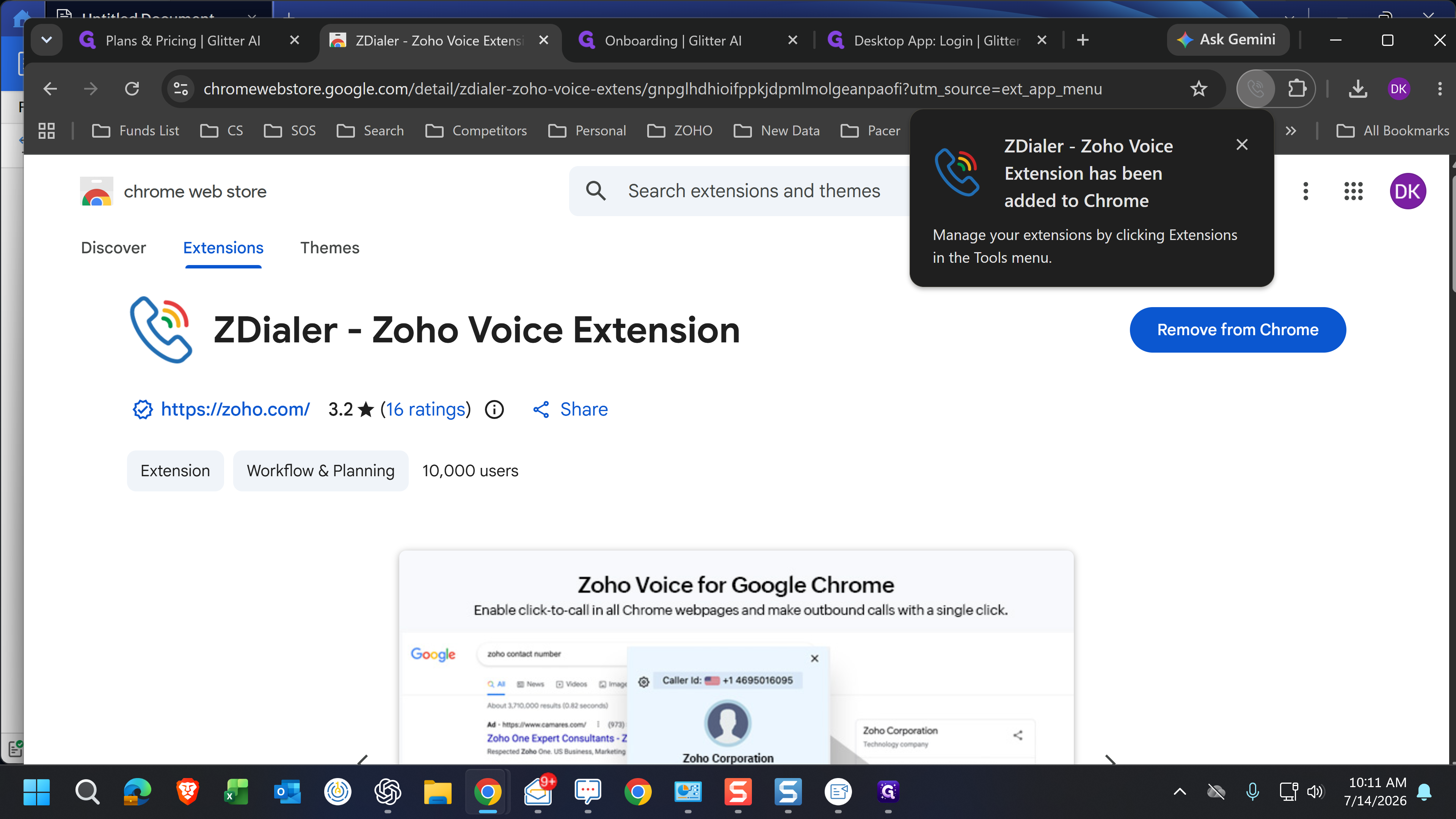Open Chrome three-dot menu
1456x819 pixels.
1440,89
